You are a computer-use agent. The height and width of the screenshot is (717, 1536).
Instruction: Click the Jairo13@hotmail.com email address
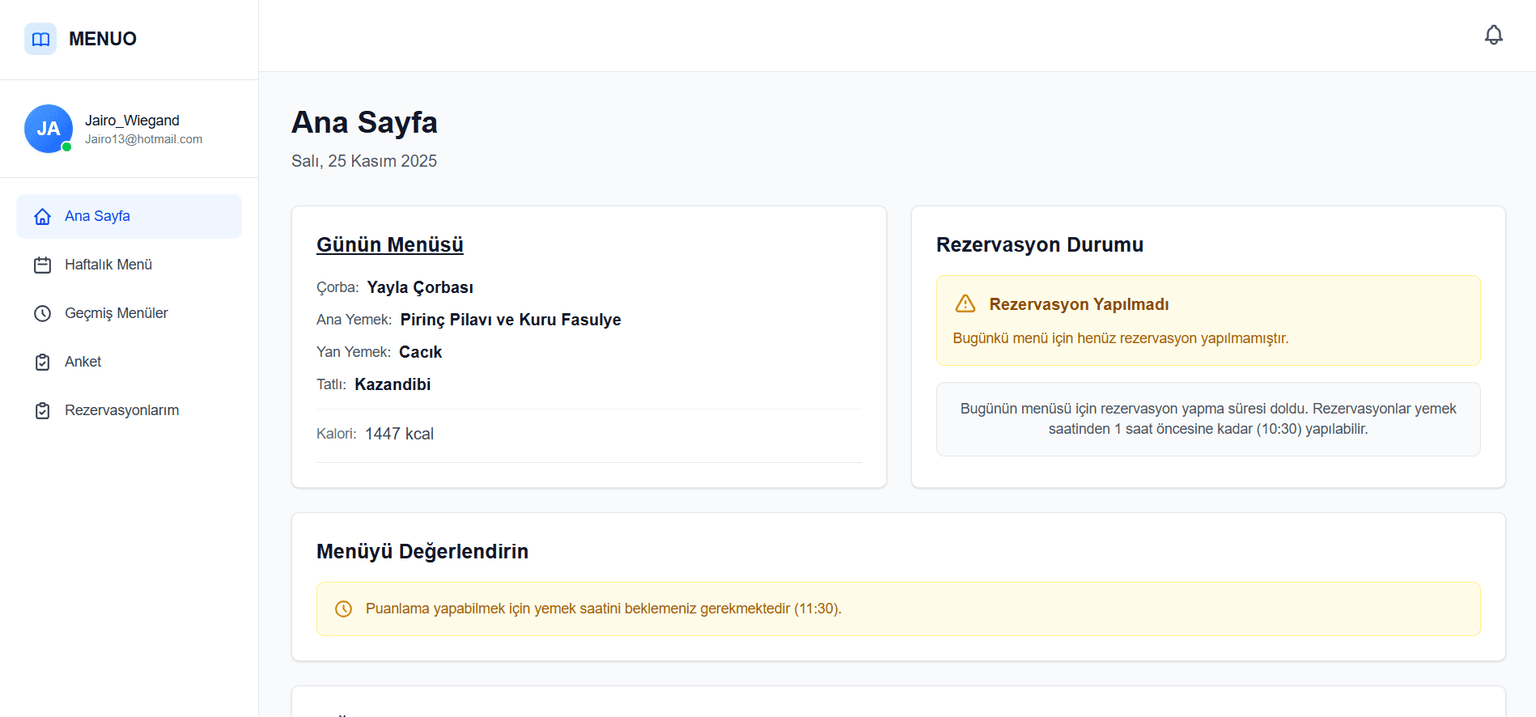pyautogui.click(x=143, y=139)
